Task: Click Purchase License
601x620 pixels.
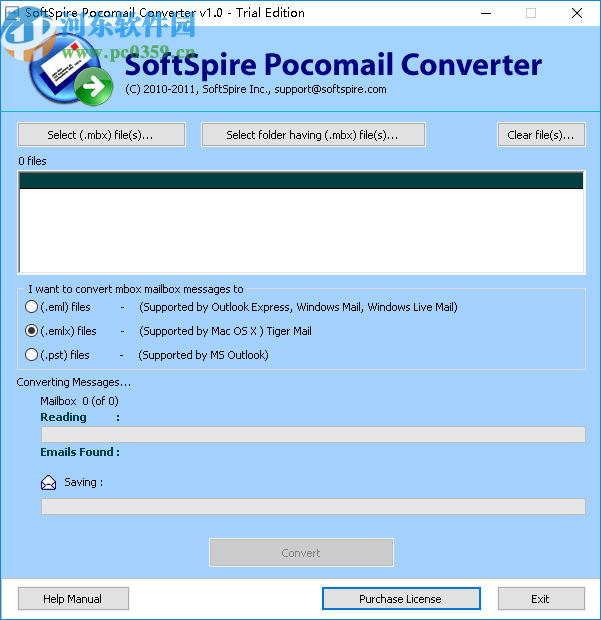Action: (x=401, y=599)
